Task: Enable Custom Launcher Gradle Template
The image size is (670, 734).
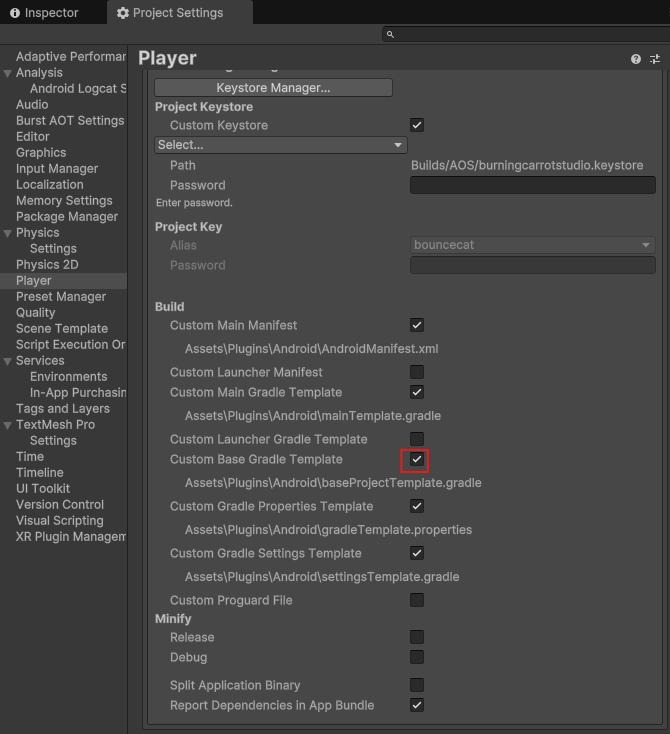Action: click(x=417, y=439)
